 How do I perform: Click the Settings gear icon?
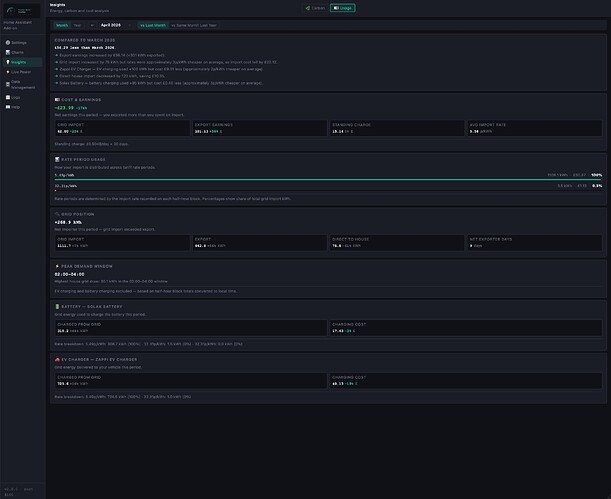point(8,42)
